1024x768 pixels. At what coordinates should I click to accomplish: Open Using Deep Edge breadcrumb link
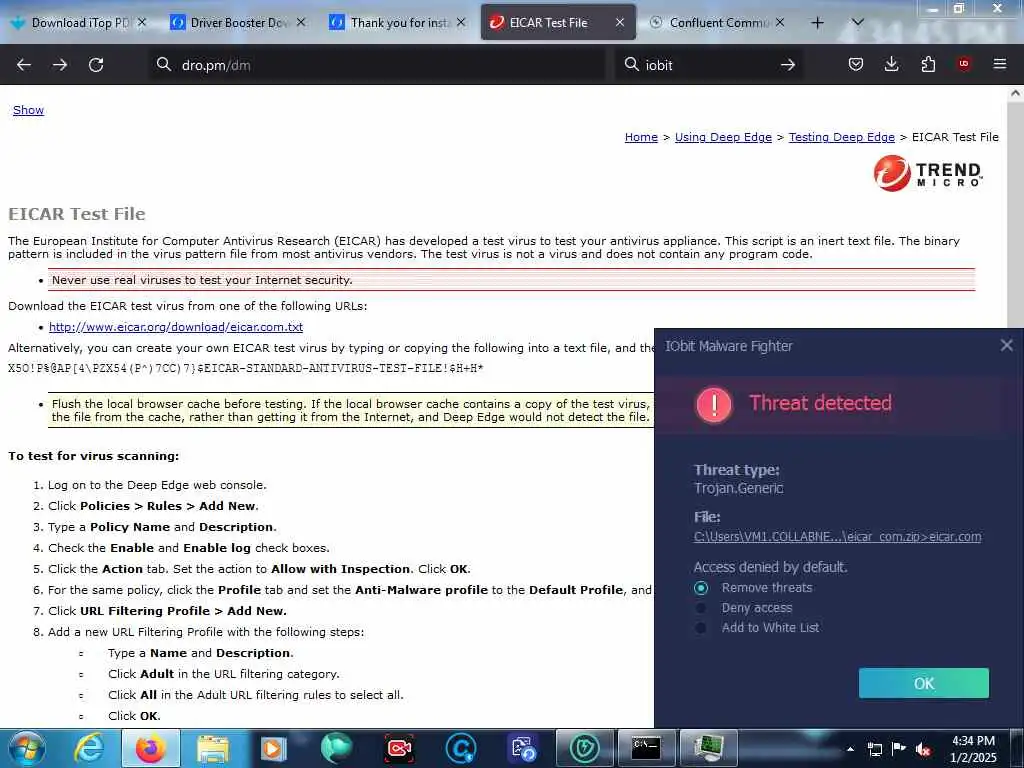723,137
